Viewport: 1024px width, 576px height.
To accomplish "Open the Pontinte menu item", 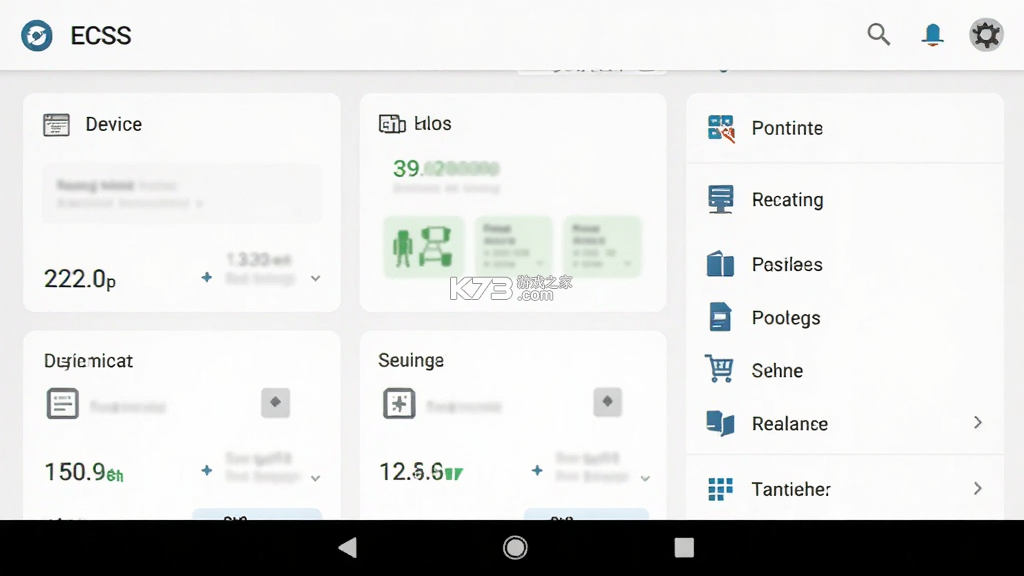I will click(x=844, y=128).
